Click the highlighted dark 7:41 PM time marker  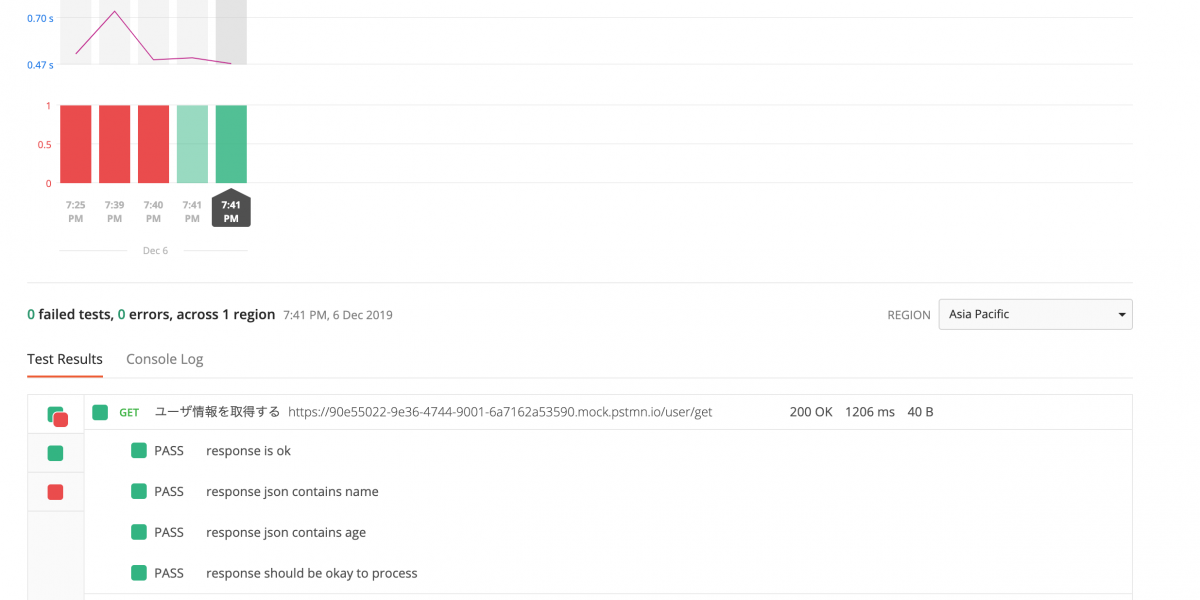(x=231, y=210)
